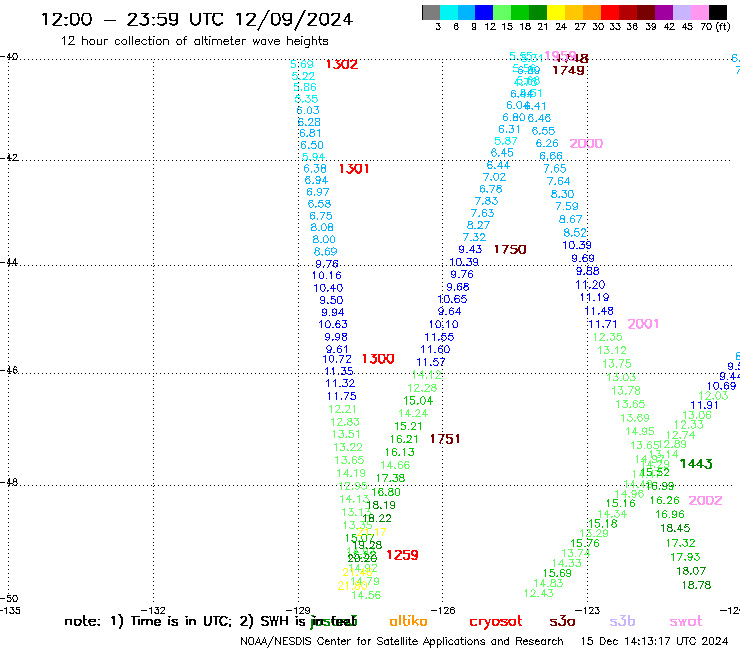Screen dimensions: 740x650
Task: Click the wave height value 11.48
Action: point(599,311)
